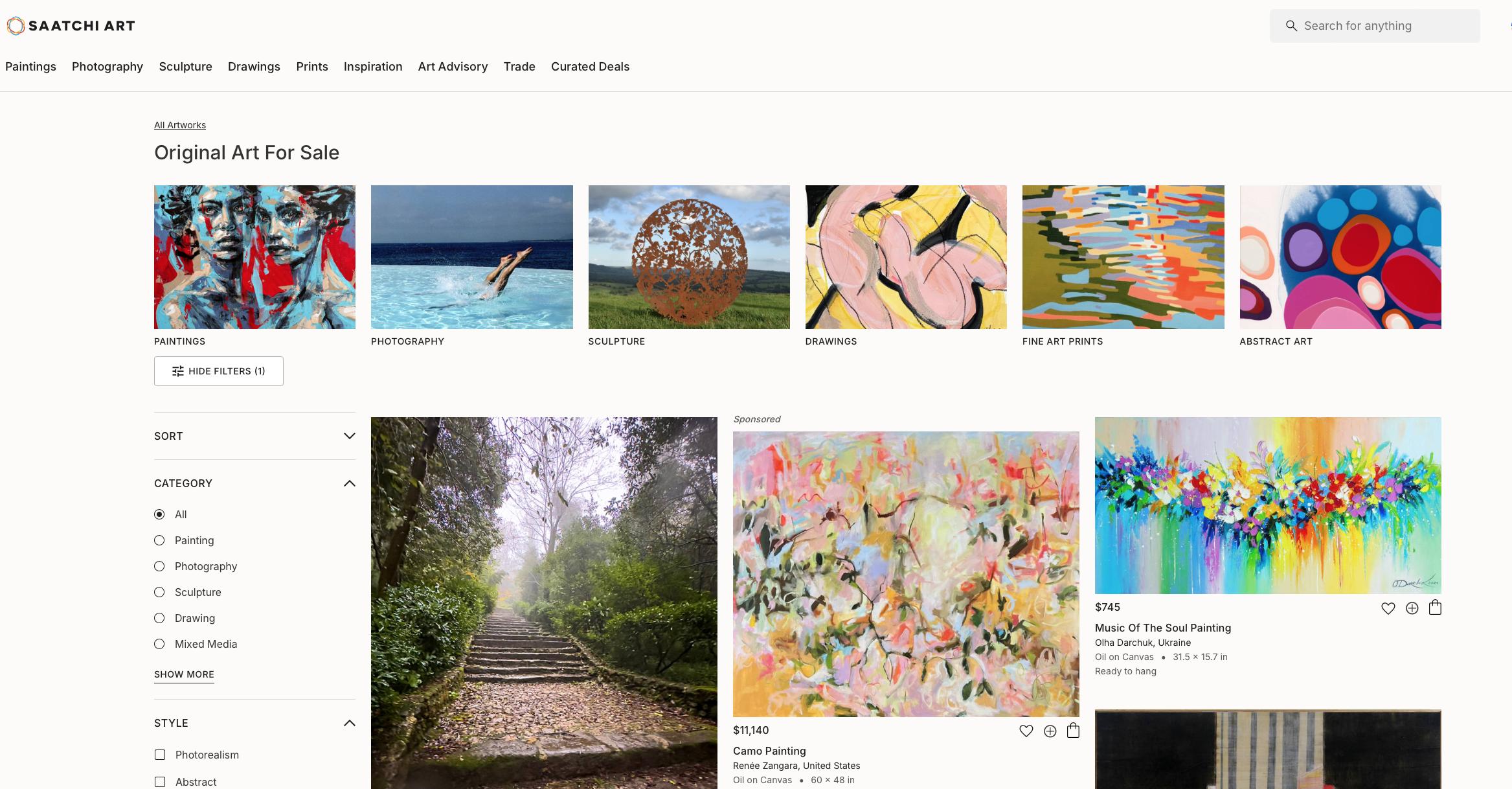
Task: Collapse the Category filter section
Action: coord(350,483)
